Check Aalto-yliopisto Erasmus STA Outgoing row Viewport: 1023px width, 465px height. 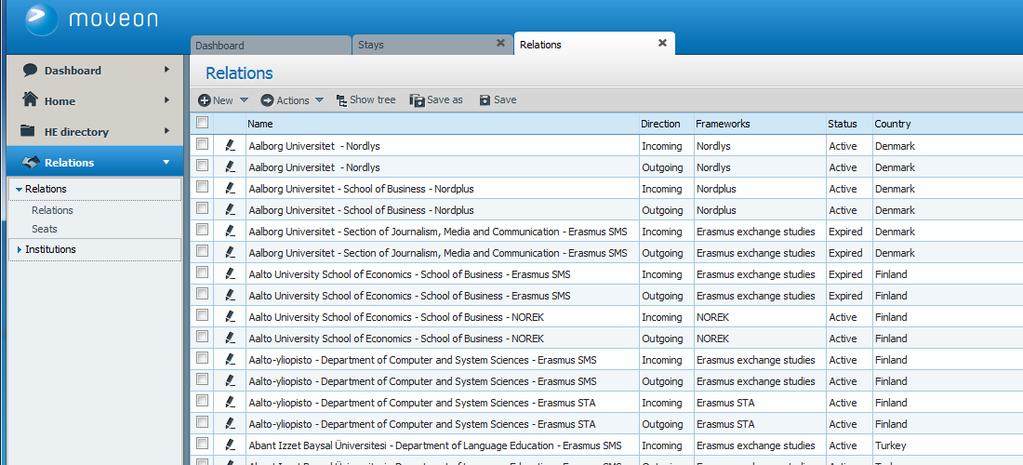pos(202,422)
